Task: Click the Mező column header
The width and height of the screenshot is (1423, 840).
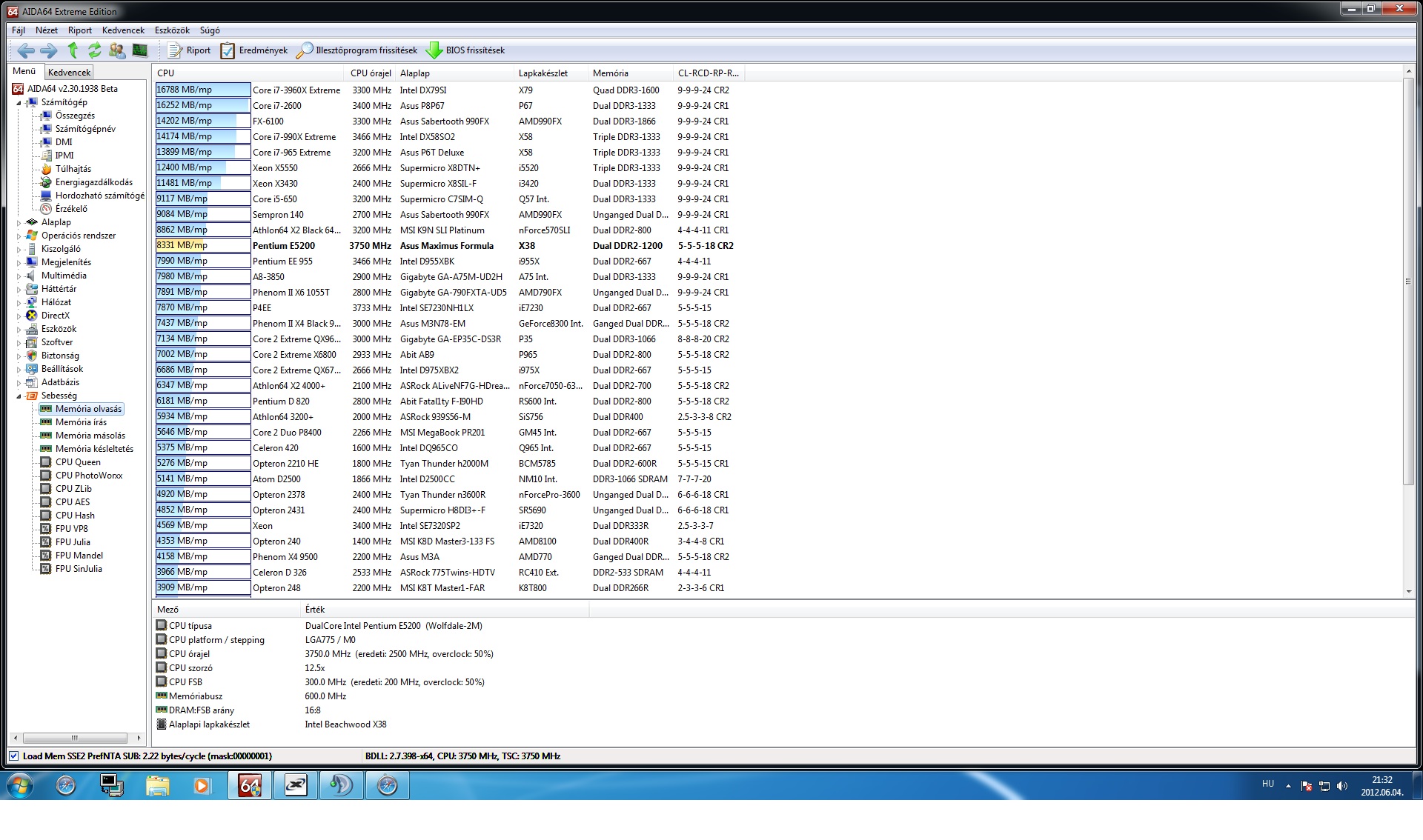Action: click(x=226, y=609)
